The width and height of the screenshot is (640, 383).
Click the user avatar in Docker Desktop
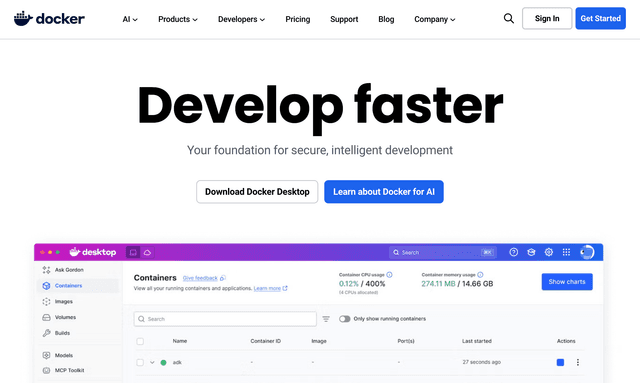click(587, 252)
